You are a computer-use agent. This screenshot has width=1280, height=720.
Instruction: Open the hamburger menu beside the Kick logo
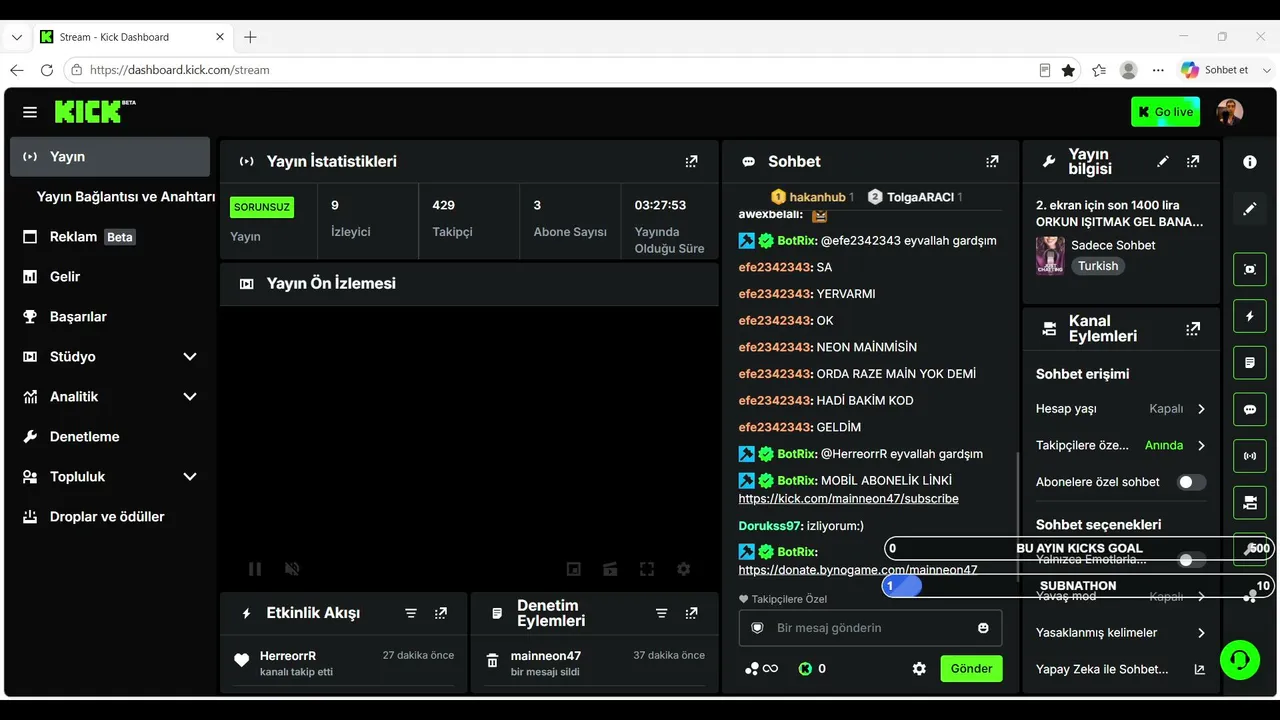point(30,112)
